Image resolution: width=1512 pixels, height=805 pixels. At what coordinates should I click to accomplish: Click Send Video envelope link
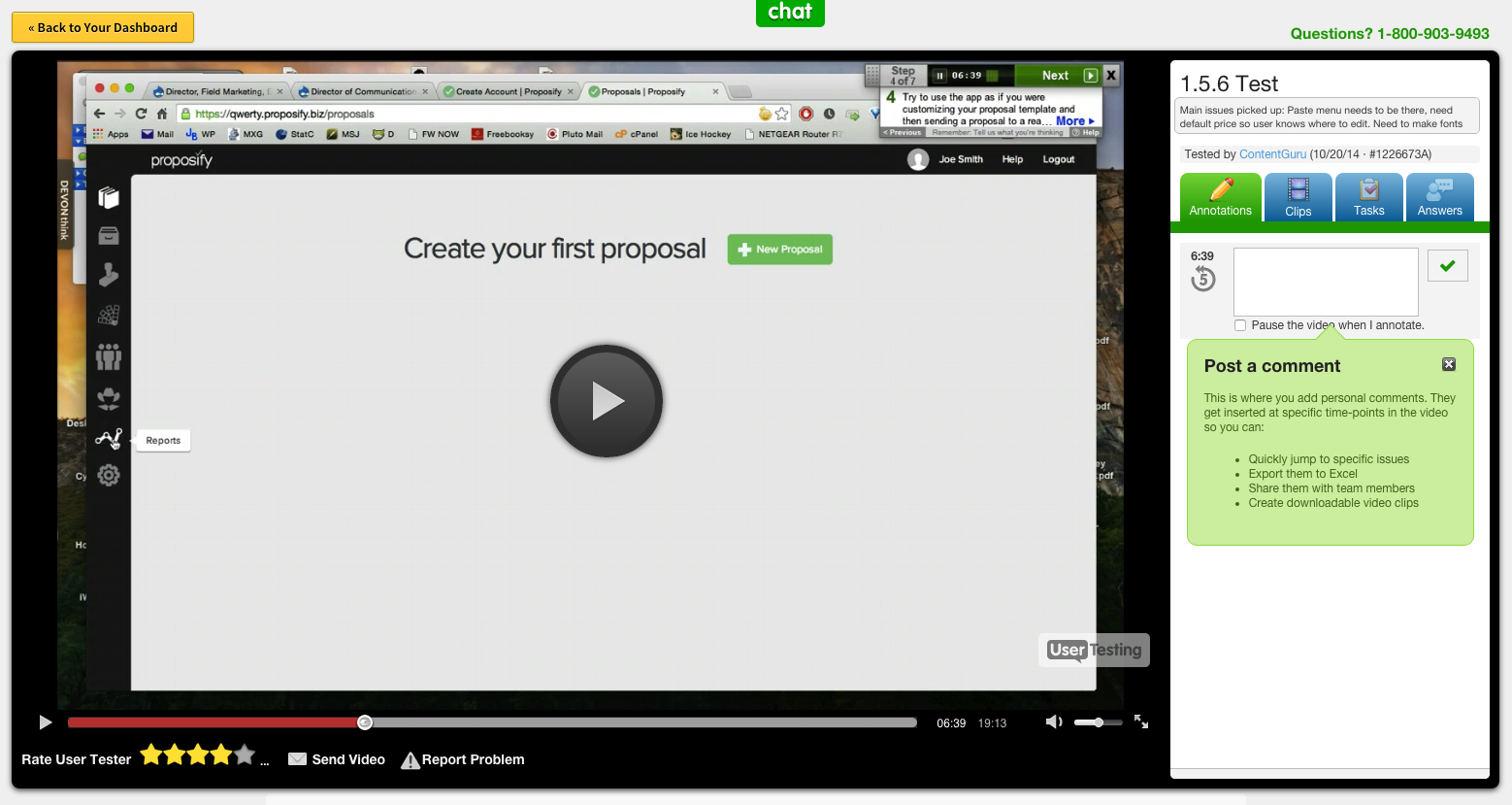coord(337,759)
